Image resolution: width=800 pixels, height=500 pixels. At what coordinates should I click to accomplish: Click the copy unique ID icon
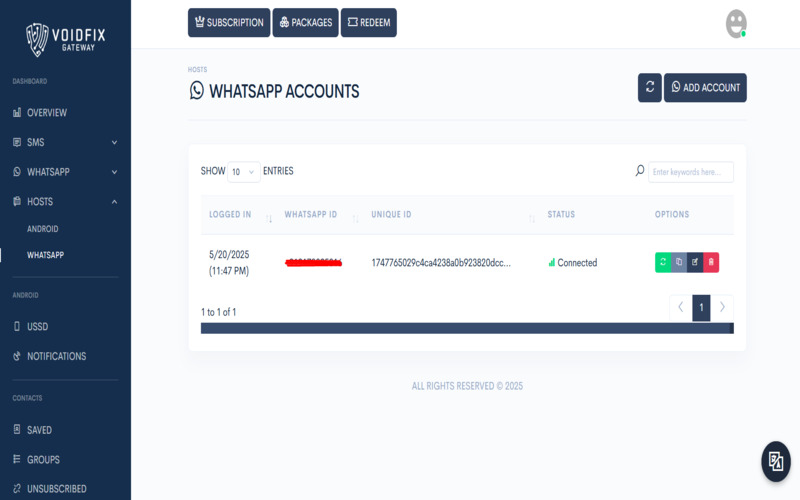pyautogui.click(x=679, y=262)
